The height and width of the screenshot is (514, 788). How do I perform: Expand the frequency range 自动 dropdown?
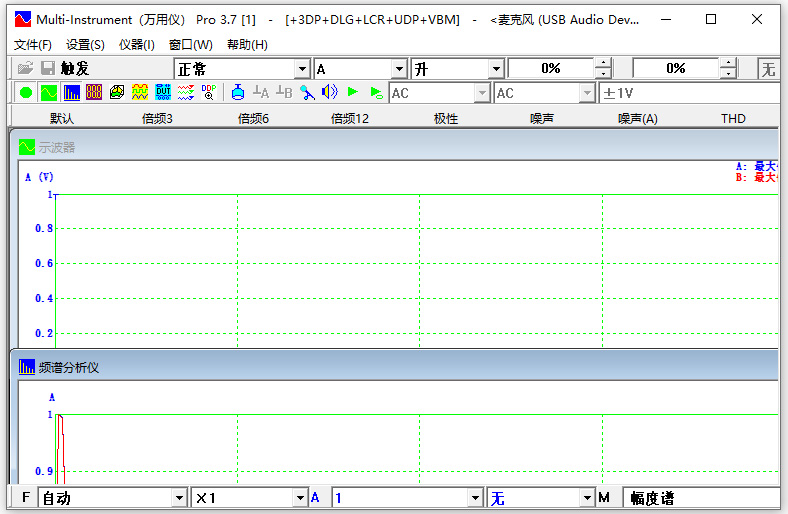coord(179,498)
